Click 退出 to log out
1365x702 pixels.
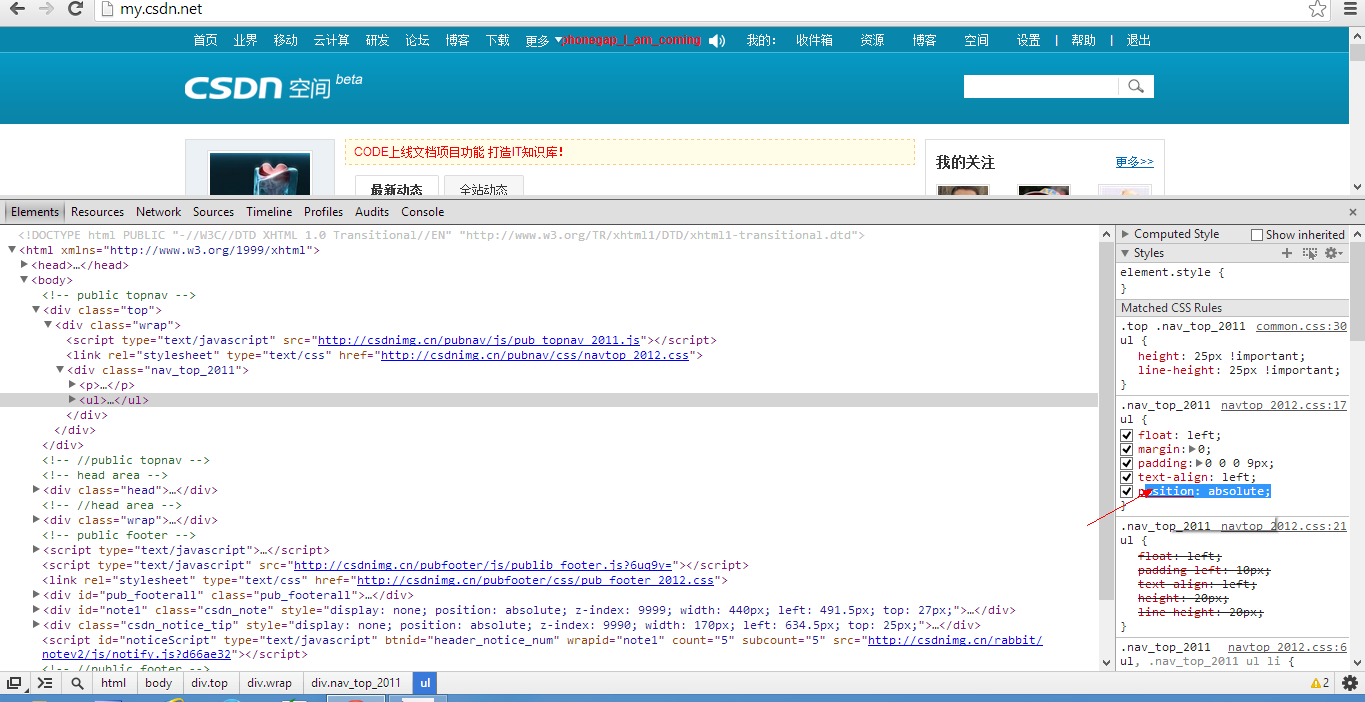1139,41
